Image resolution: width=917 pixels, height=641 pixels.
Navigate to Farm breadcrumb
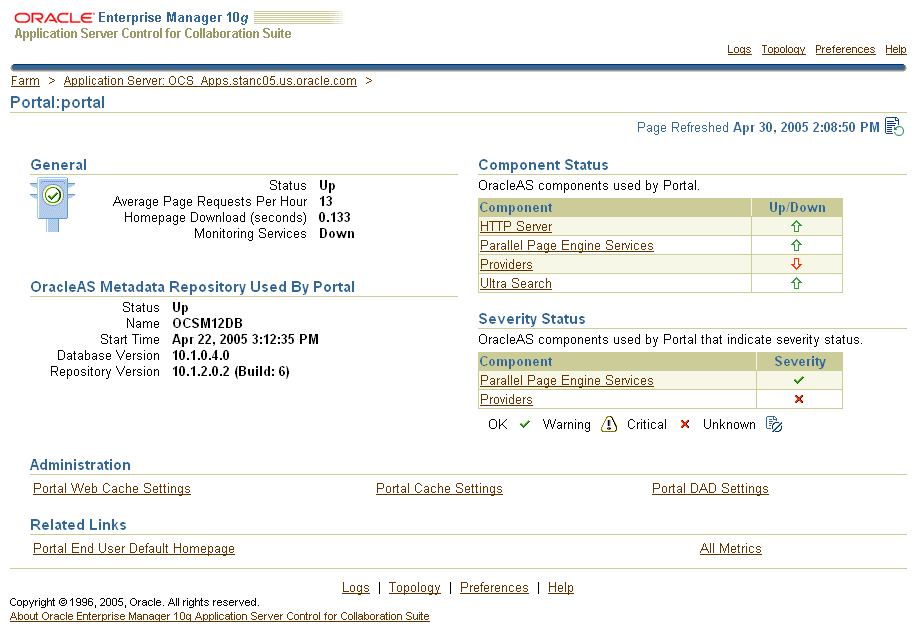coord(25,81)
